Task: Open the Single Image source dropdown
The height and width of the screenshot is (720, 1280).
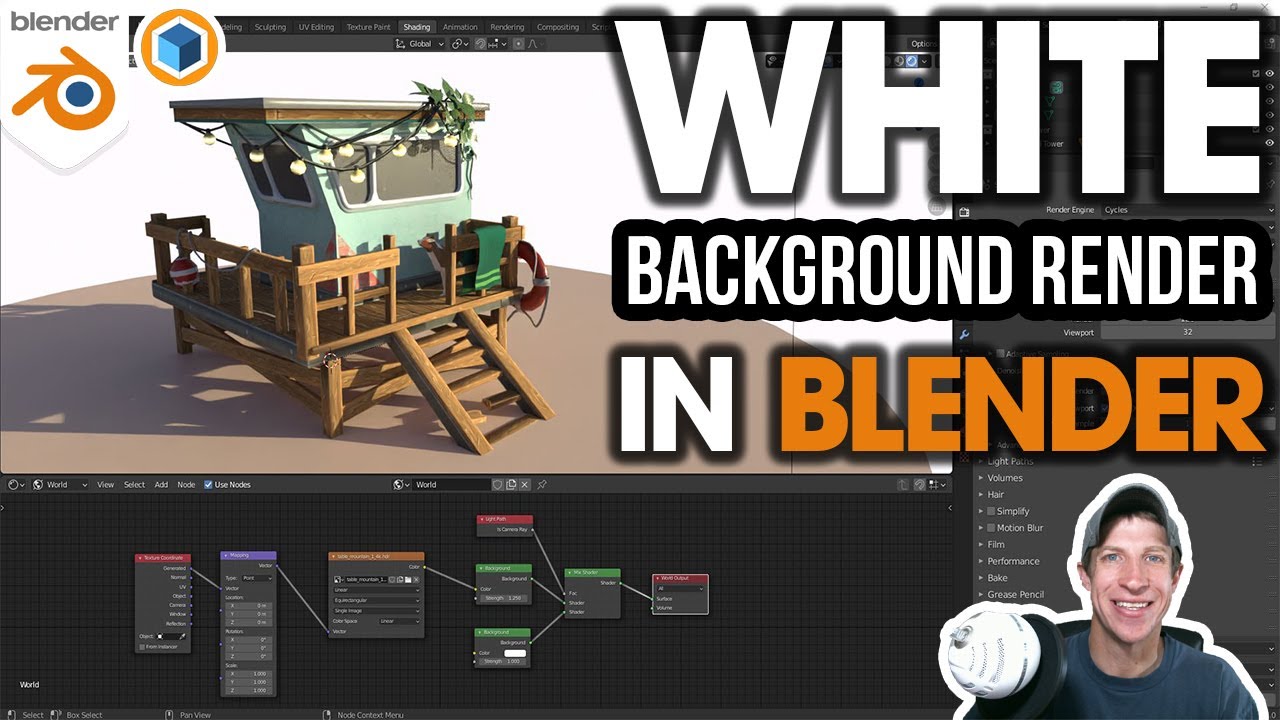Action: (376, 610)
